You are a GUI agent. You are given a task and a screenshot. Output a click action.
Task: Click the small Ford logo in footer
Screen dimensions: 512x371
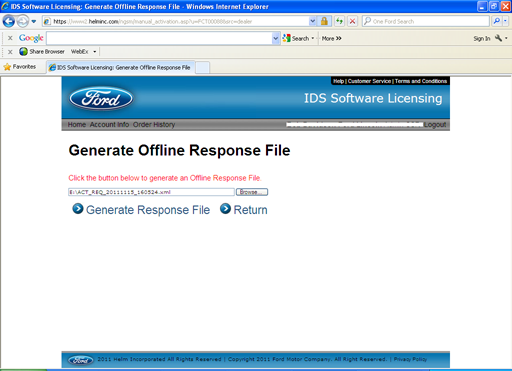80,360
